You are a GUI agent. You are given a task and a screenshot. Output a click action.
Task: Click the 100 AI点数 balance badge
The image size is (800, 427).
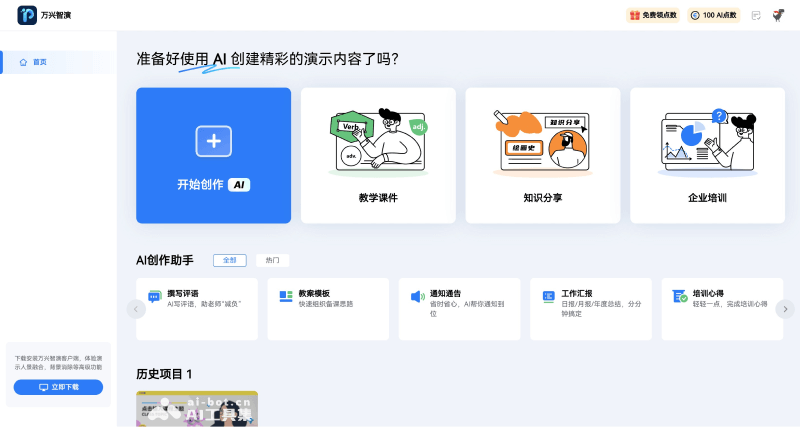click(715, 15)
